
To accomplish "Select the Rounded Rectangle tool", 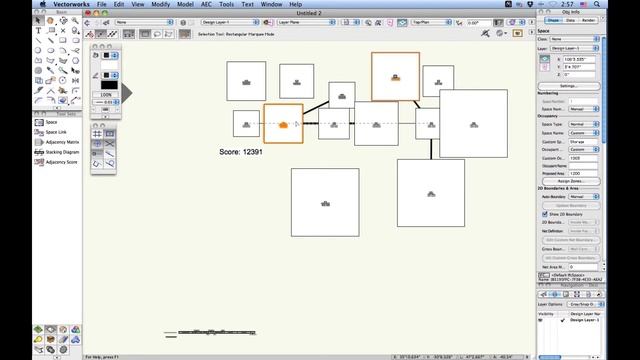I will click(x=75, y=40).
